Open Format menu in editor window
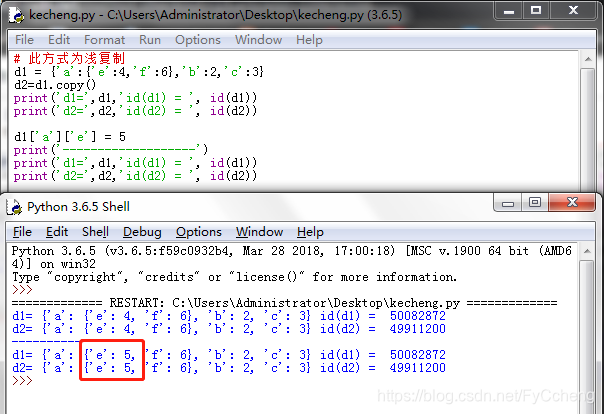 pos(104,40)
